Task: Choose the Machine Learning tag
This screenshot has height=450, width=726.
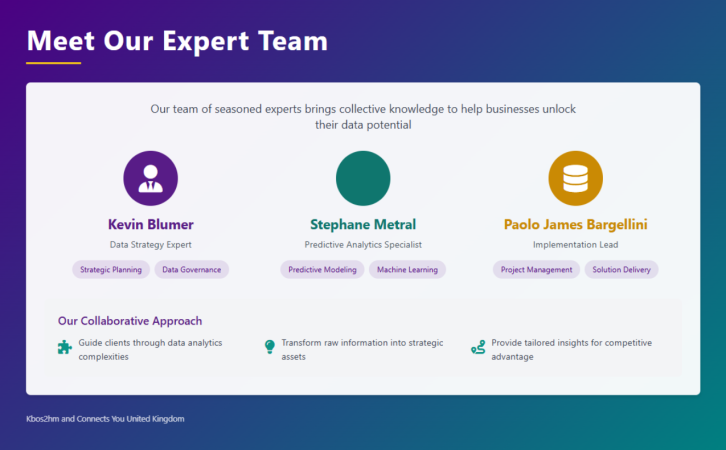Action: (x=407, y=269)
